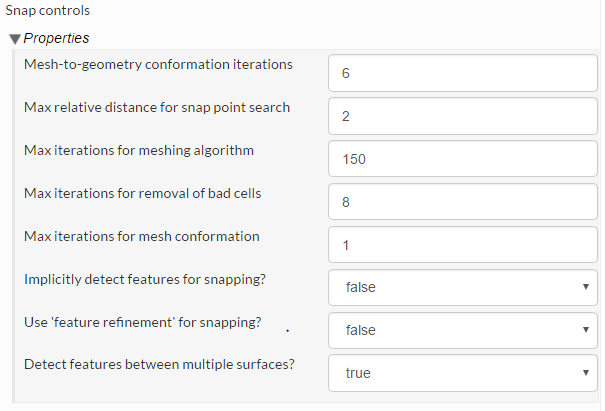Click the 'Mesh-to-geometry conformation iterations' label
The height and width of the screenshot is (411, 605).
tap(158, 65)
